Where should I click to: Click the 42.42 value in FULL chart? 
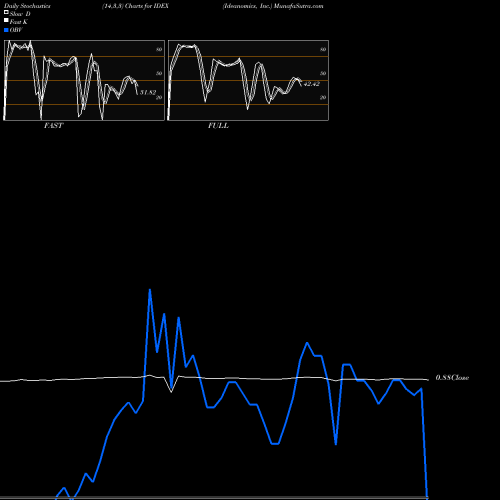point(312,84)
